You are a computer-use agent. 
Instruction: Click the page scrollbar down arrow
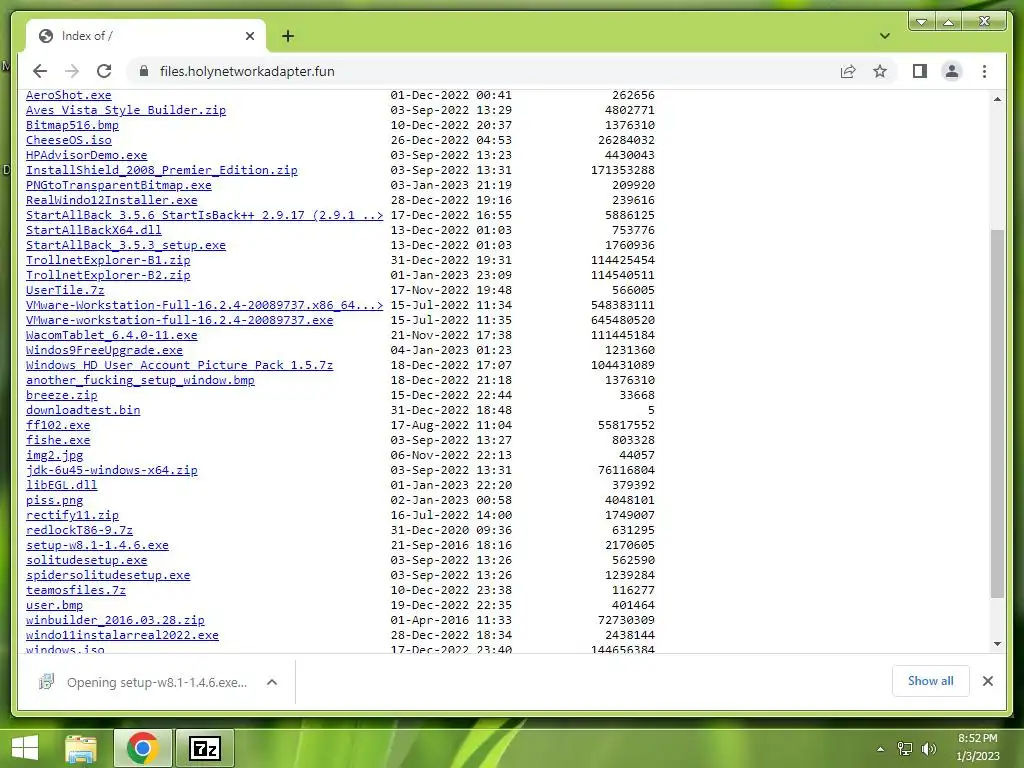pos(997,644)
